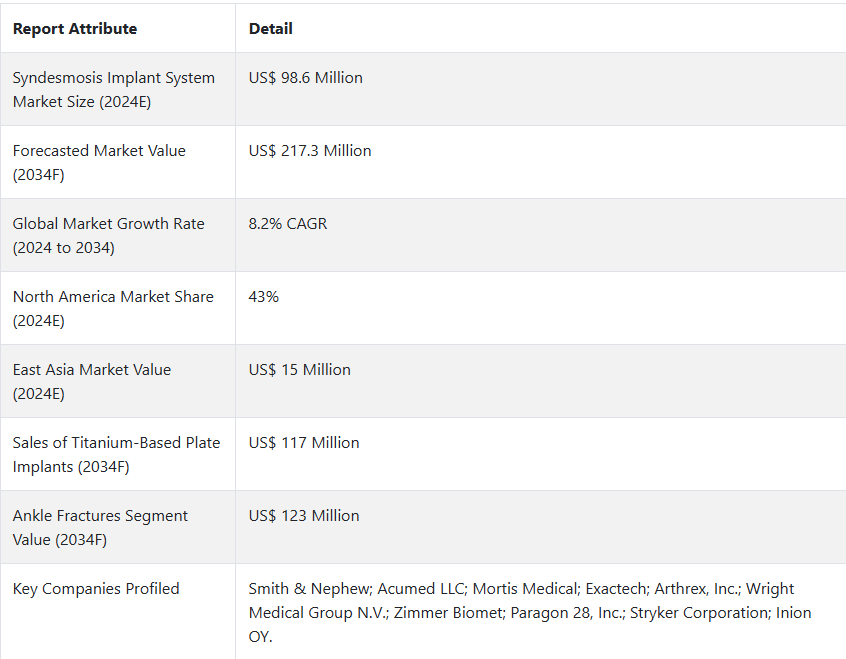Click the US$ 123 Million value
846x659 pixels.
(x=304, y=515)
